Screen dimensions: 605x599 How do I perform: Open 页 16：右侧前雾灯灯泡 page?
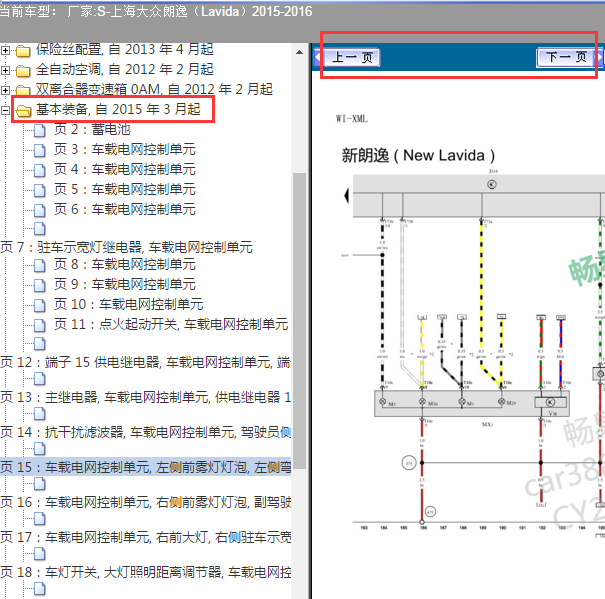point(145,502)
